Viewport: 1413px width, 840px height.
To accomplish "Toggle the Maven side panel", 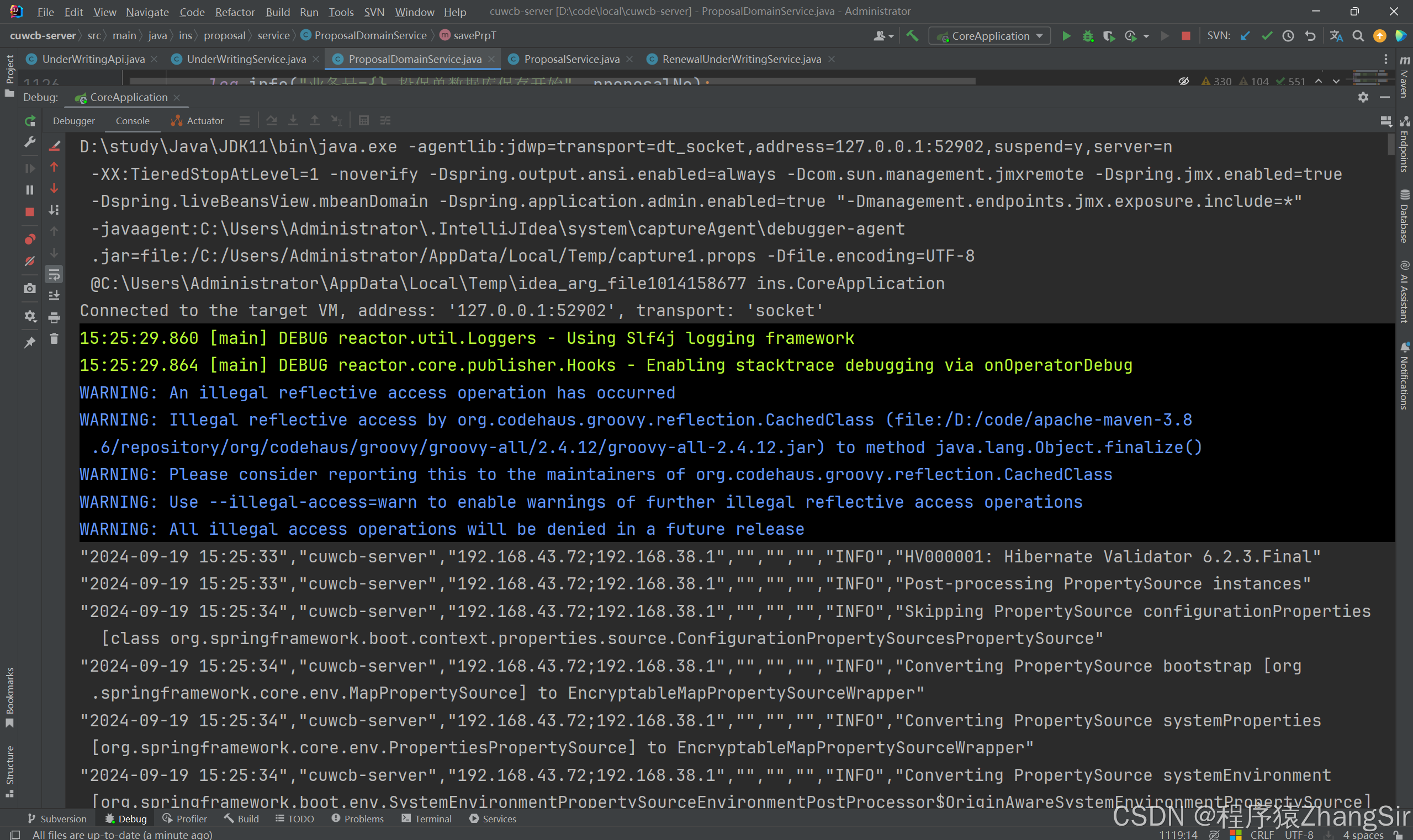I will (x=1405, y=76).
